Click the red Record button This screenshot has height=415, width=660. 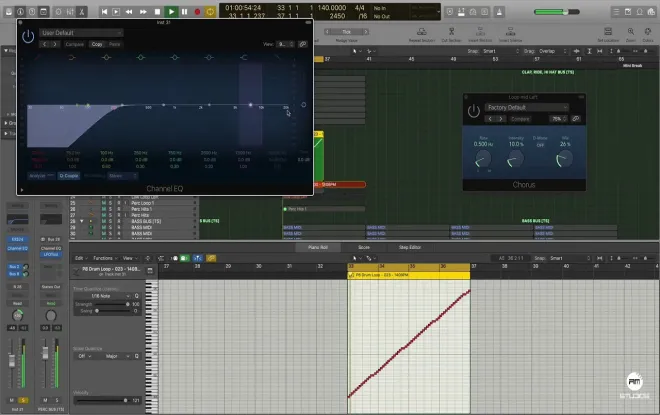coord(197,12)
